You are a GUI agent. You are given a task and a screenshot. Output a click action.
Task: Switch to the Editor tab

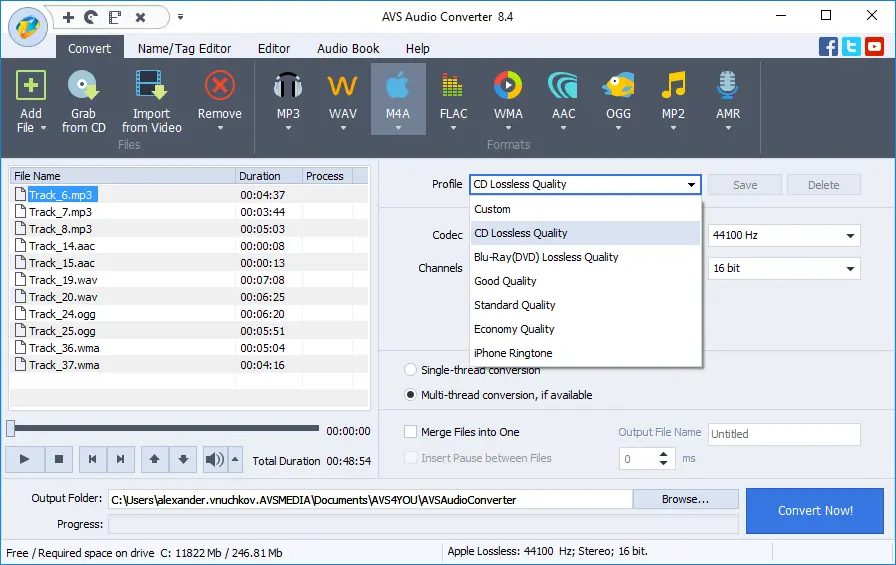(x=274, y=49)
